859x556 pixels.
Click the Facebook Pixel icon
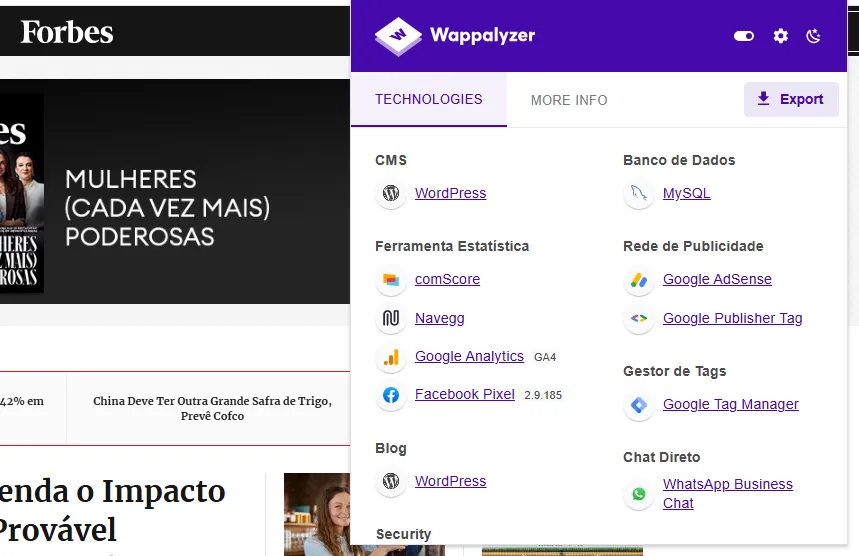[x=391, y=394]
